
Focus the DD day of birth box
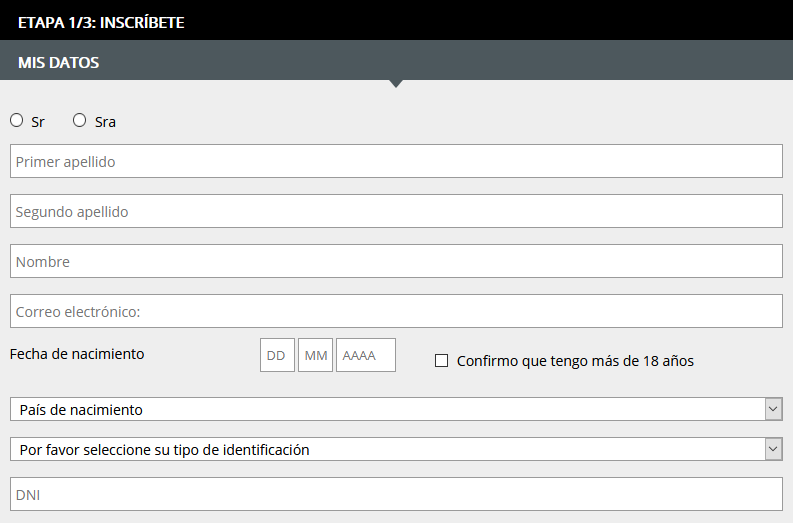click(x=277, y=355)
